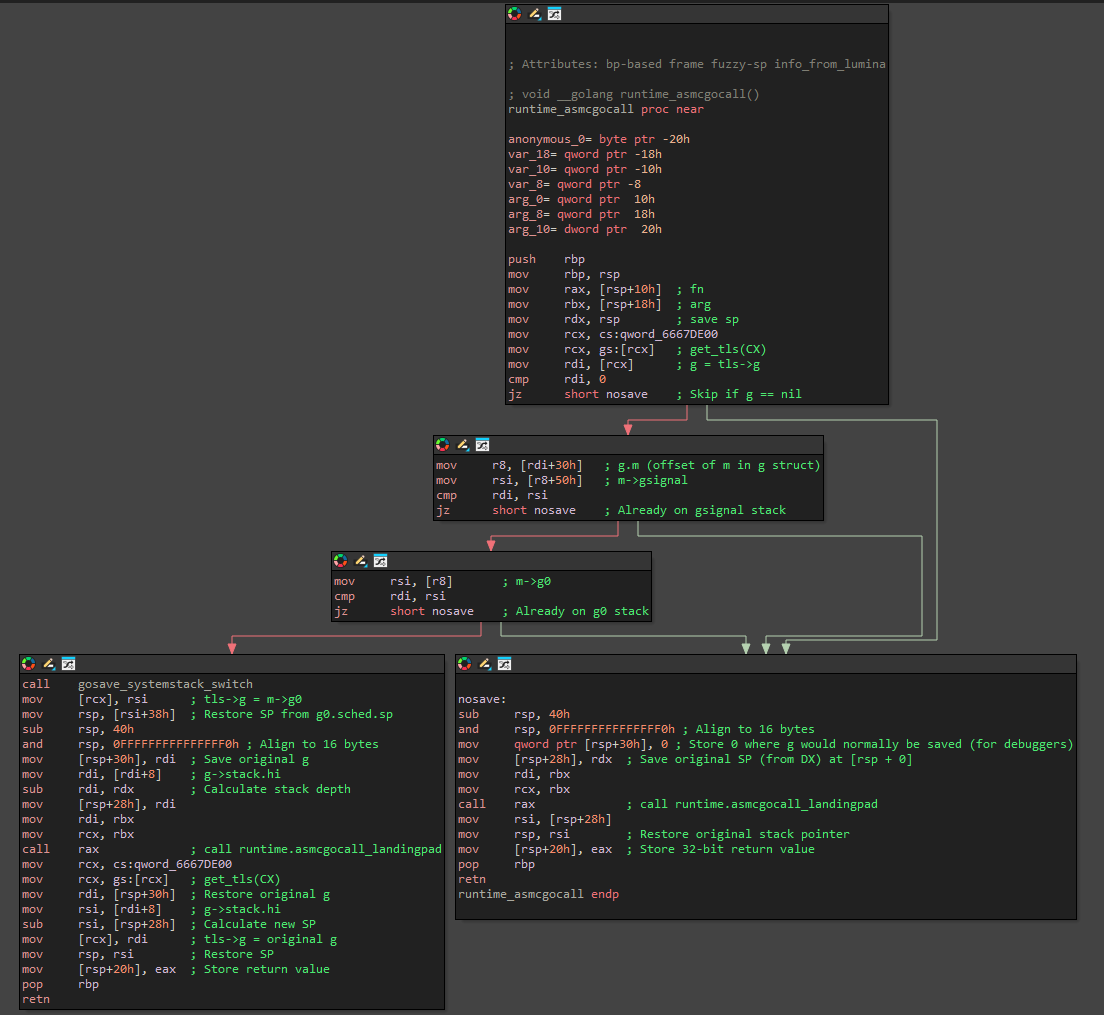Click the "nosave:" label in the right block
This screenshot has height=1017, width=1104.
point(482,699)
